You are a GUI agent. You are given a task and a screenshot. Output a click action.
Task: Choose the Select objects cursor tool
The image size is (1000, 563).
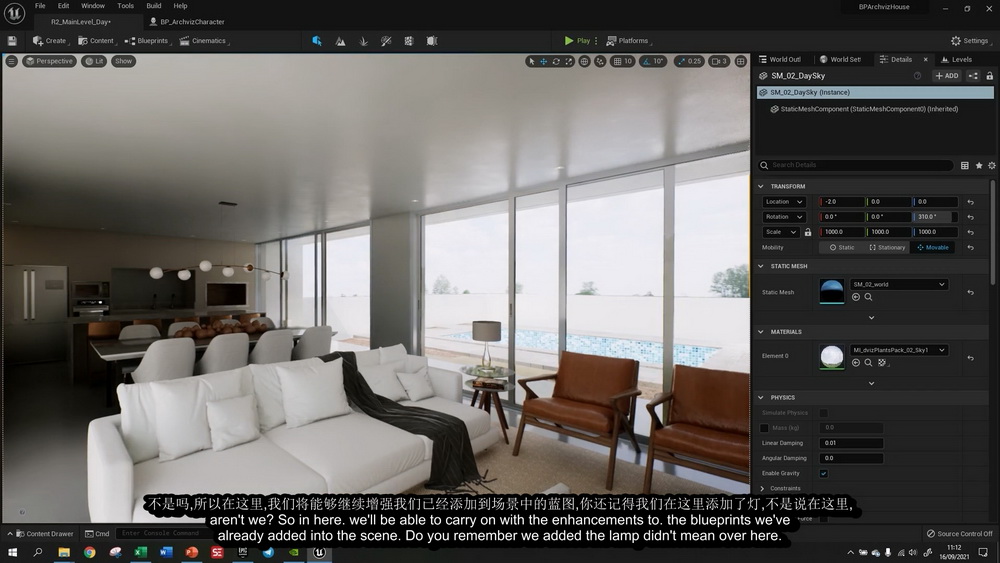531,61
